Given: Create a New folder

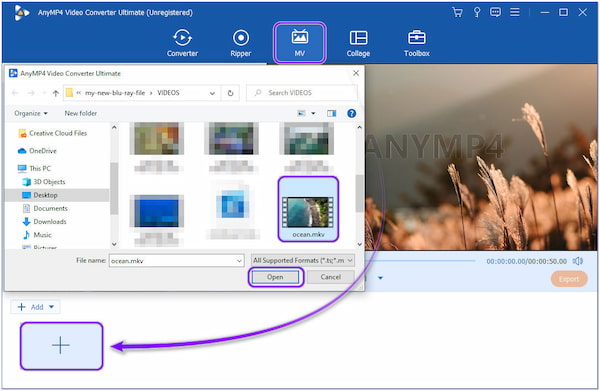Looking at the screenshot, I should click(81, 113).
